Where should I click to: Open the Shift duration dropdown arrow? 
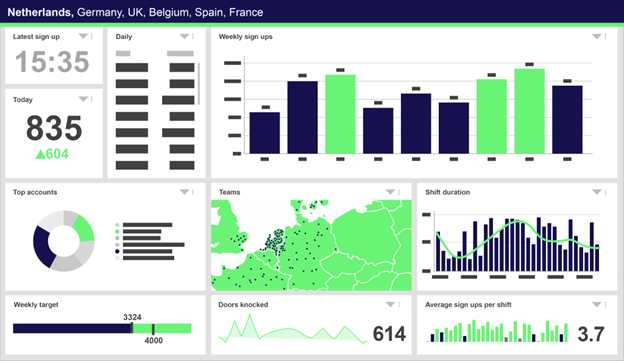[597, 192]
